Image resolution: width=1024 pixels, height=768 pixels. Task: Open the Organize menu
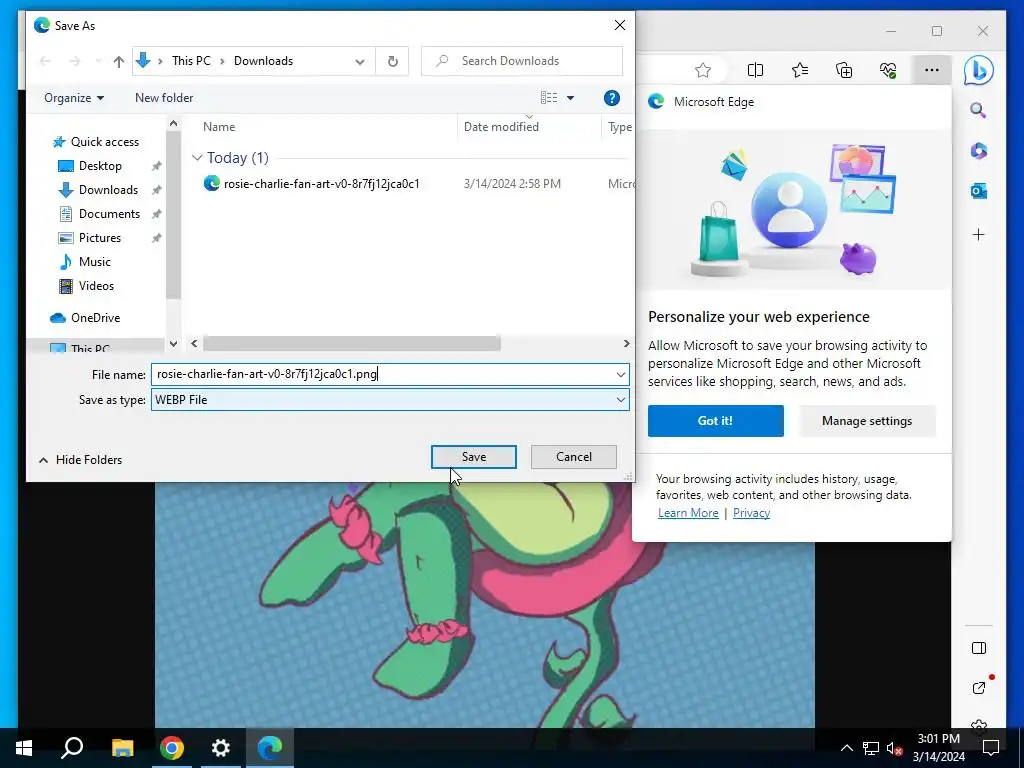tap(74, 98)
